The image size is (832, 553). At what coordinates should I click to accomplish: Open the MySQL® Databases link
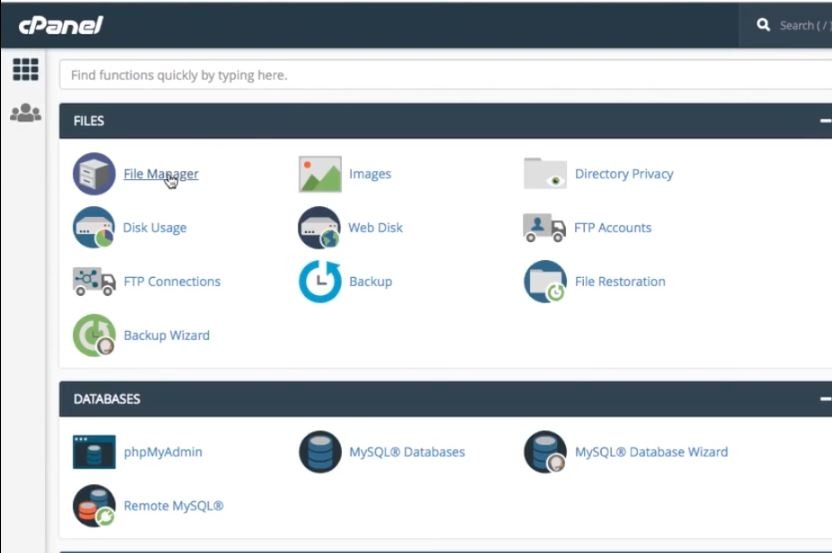click(x=406, y=452)
